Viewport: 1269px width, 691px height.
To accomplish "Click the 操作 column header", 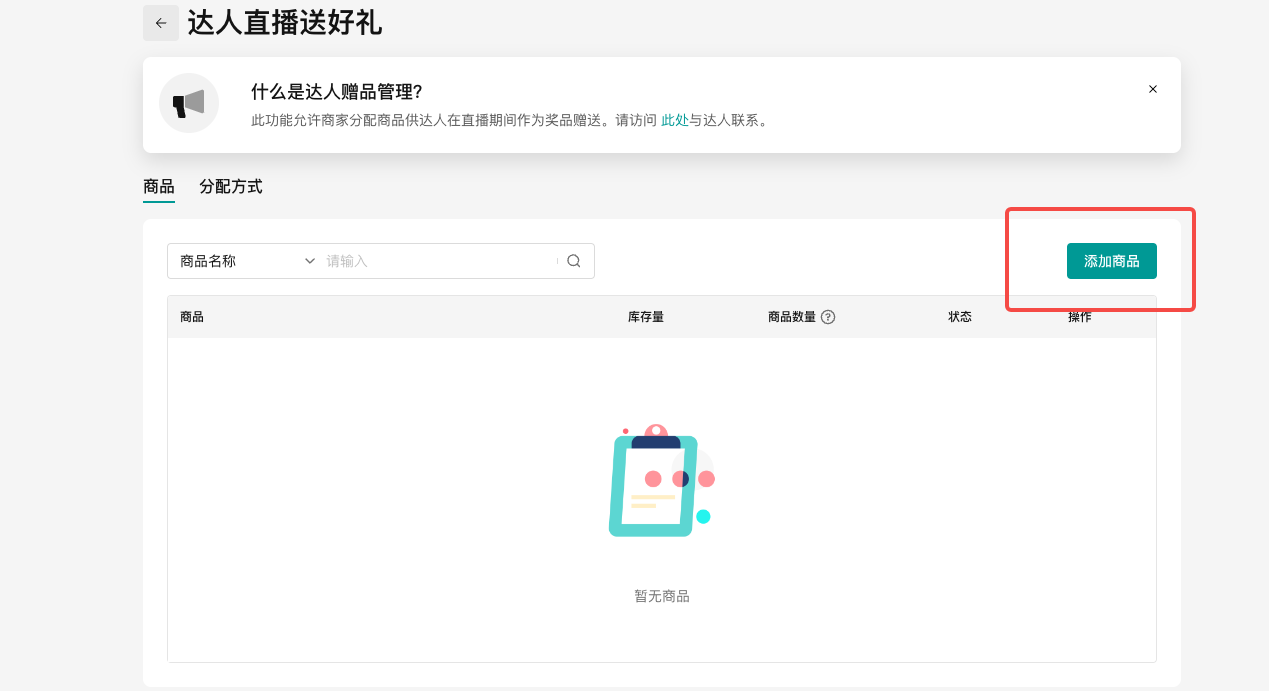I will (1079, 317).
